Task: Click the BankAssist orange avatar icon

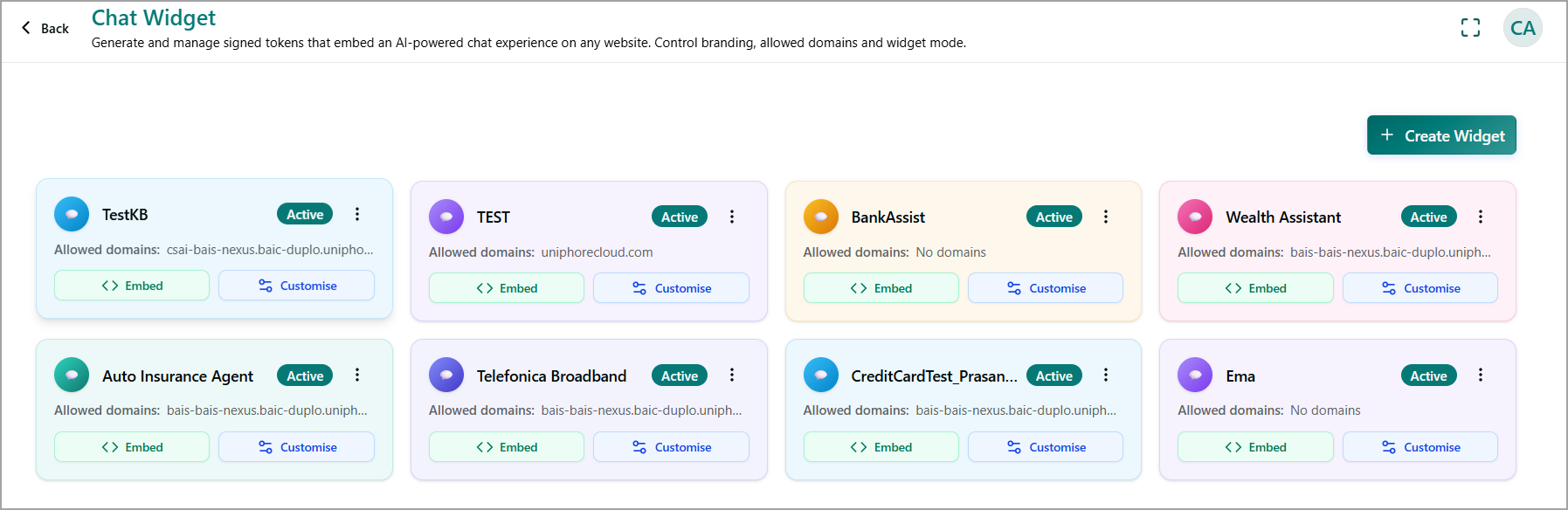Action: point(821,217)
